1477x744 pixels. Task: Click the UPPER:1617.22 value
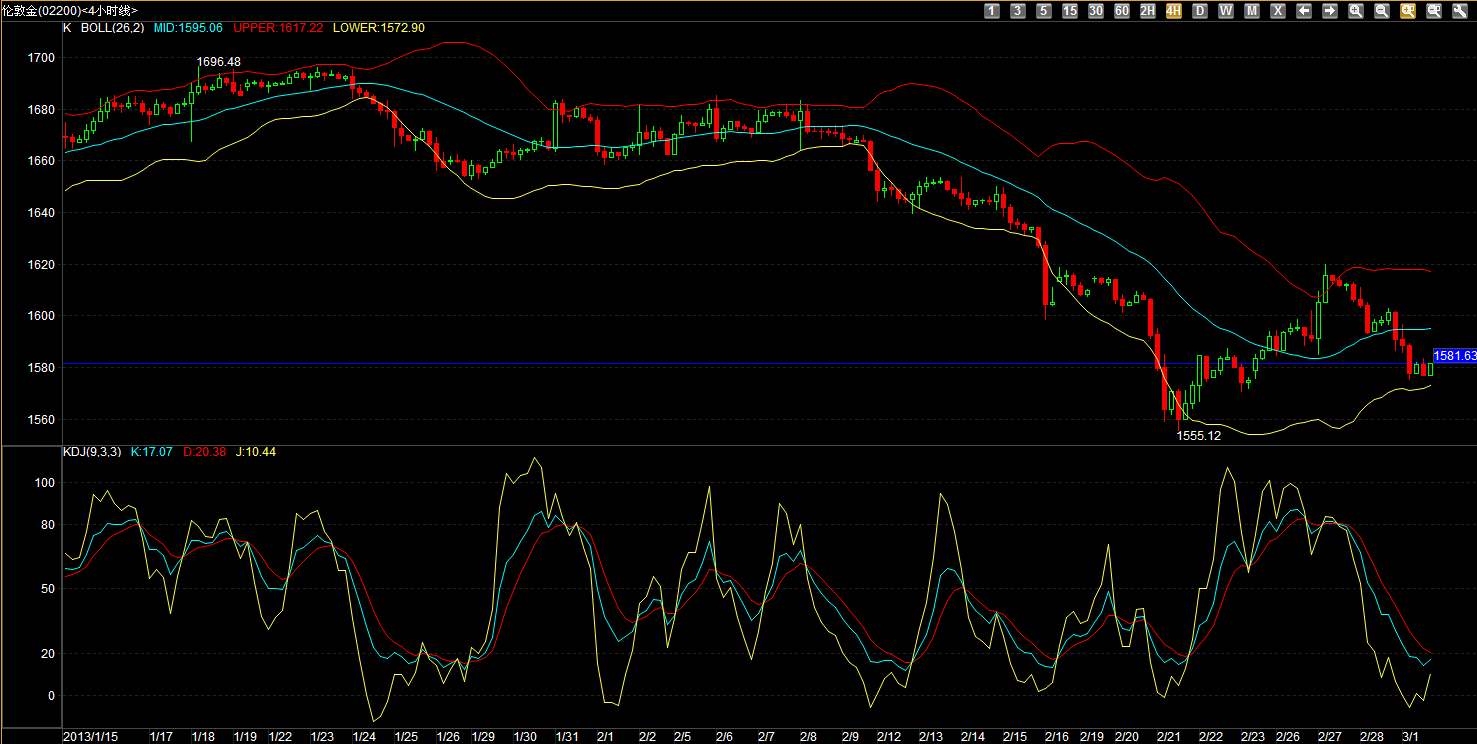tap(278, 28)
